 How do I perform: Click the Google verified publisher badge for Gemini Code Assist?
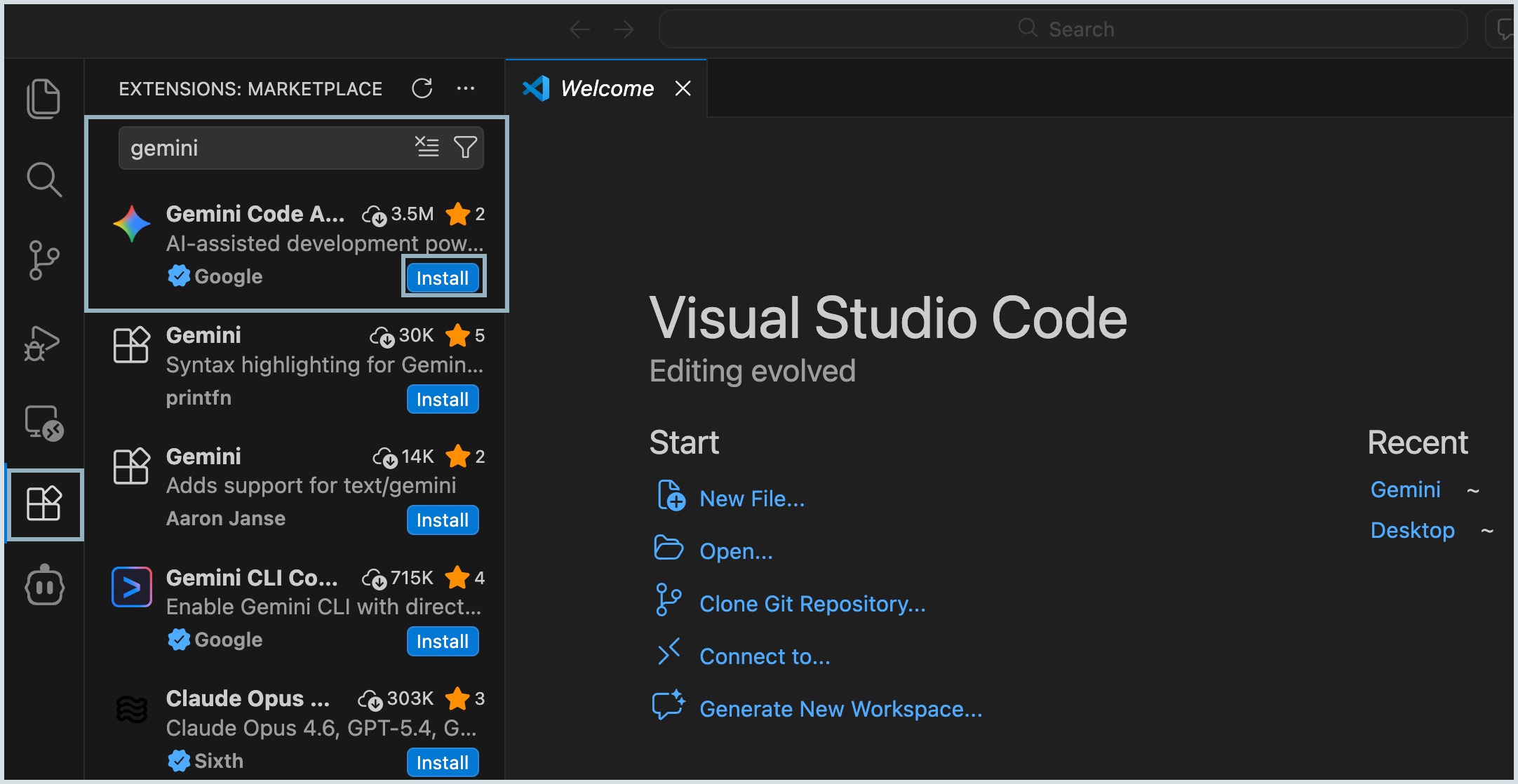pyautogui.click(x=179, y=276)
